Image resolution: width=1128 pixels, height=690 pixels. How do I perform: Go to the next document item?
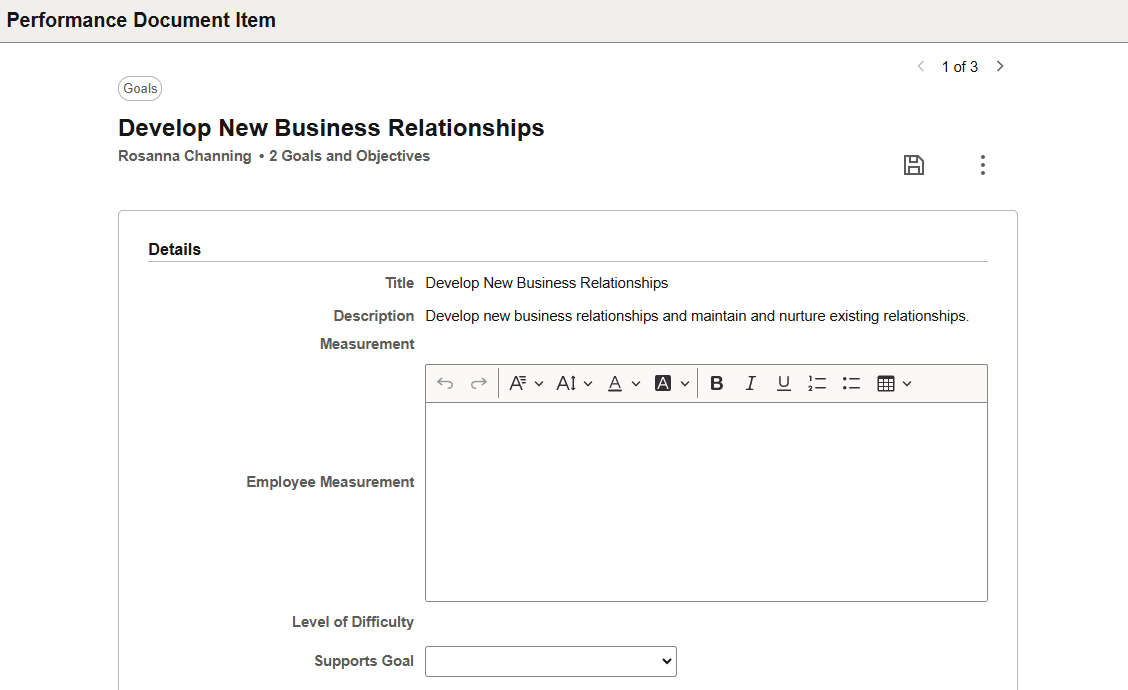click(1000, 66)
